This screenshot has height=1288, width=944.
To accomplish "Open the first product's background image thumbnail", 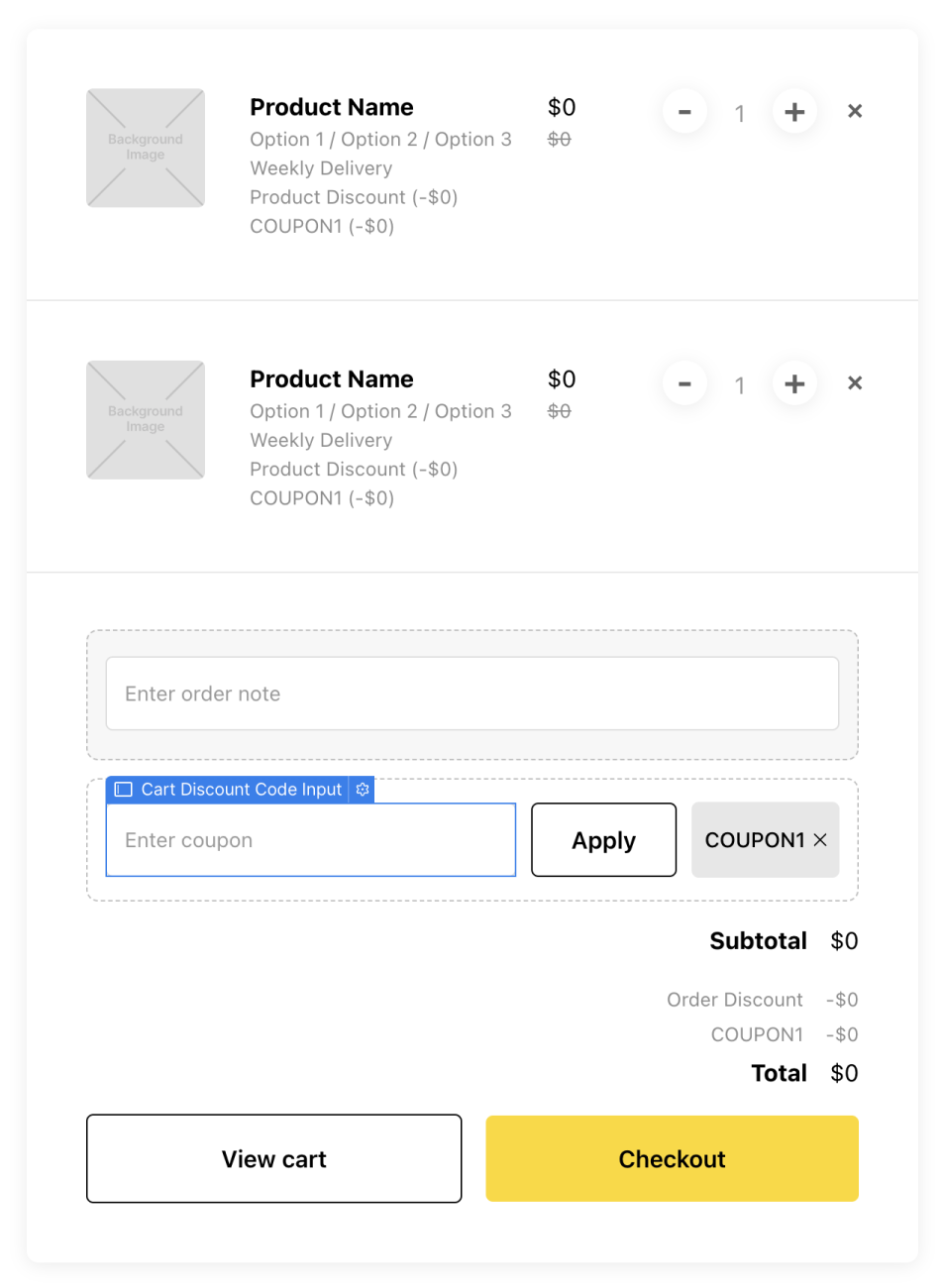I will point(146,148).
